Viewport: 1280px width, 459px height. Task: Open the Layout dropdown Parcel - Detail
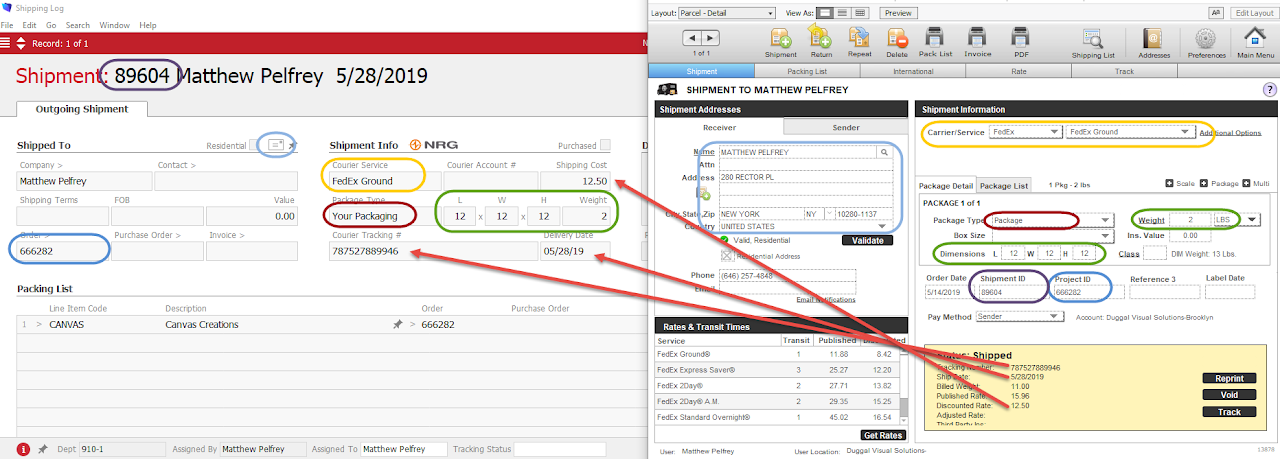(x=727, y=13)
